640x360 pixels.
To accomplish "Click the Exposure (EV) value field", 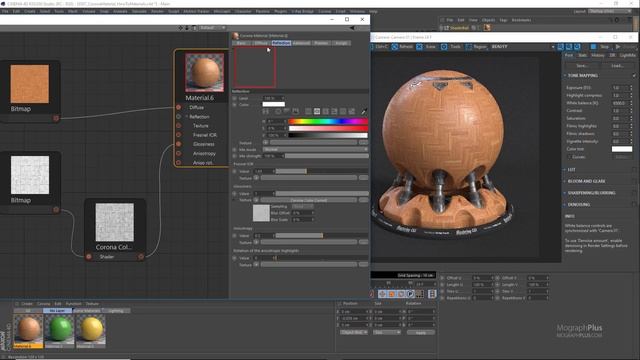I will (x=620, y=88).
